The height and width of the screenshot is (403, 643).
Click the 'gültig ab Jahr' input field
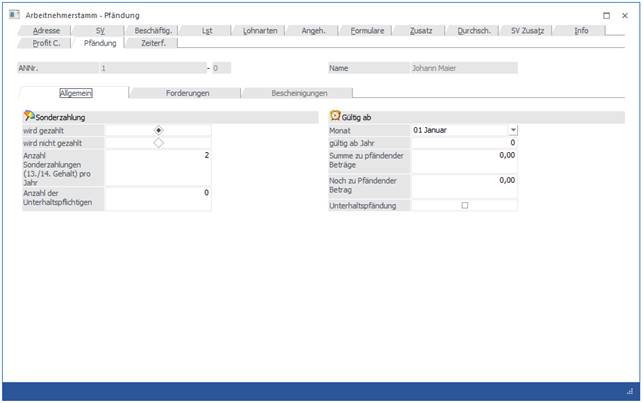(464, 143)
